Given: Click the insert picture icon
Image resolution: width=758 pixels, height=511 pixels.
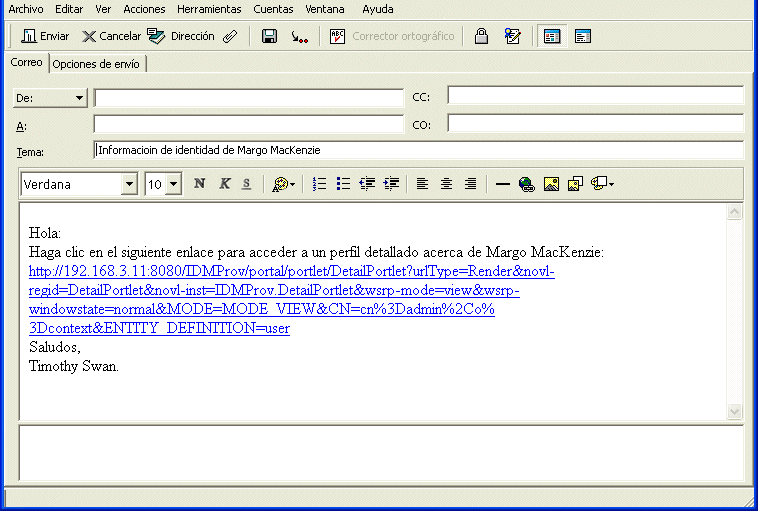Looking at the screenshot, I should (551, 184).
